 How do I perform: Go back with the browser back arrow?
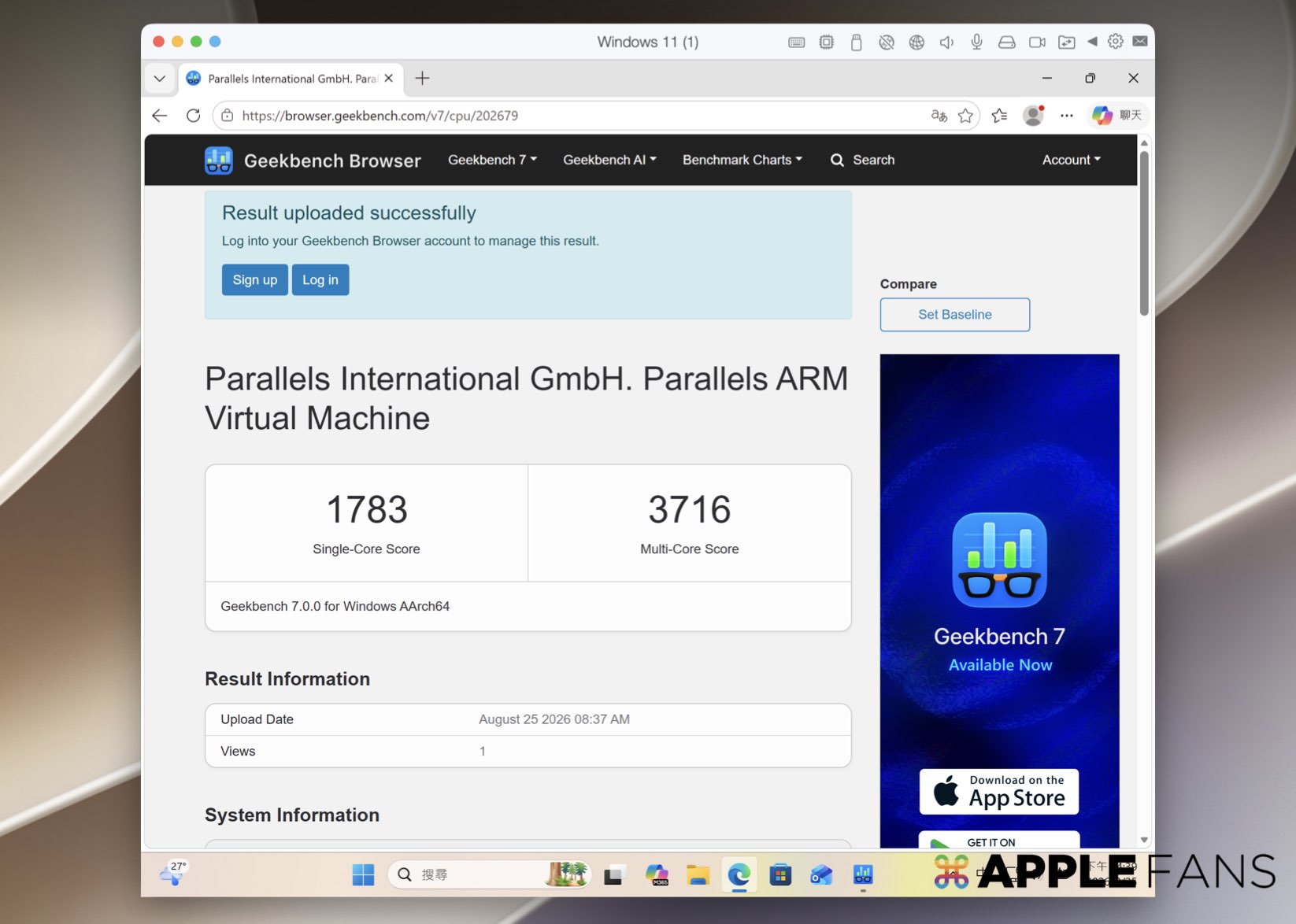[160, 116]
